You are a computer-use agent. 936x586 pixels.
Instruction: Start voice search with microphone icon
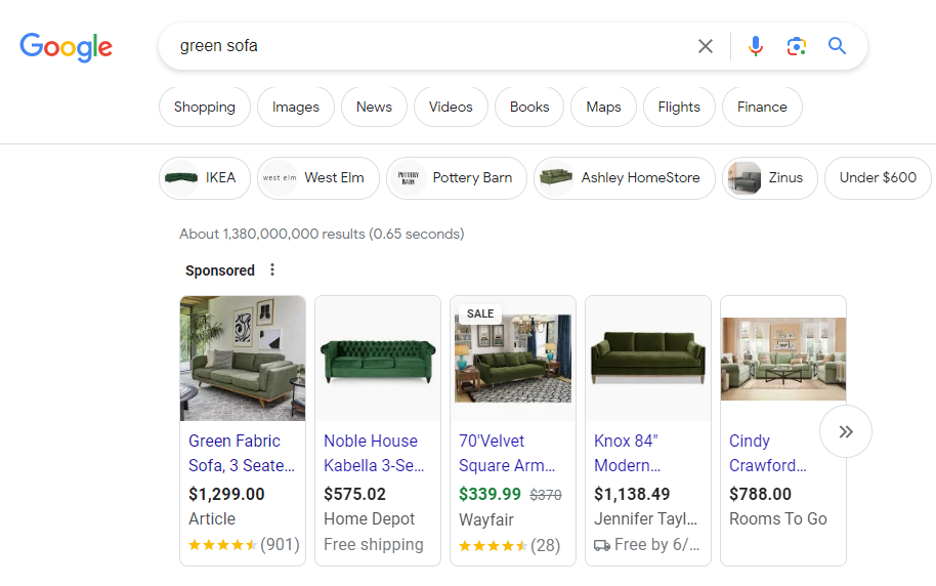pos(755,46)
